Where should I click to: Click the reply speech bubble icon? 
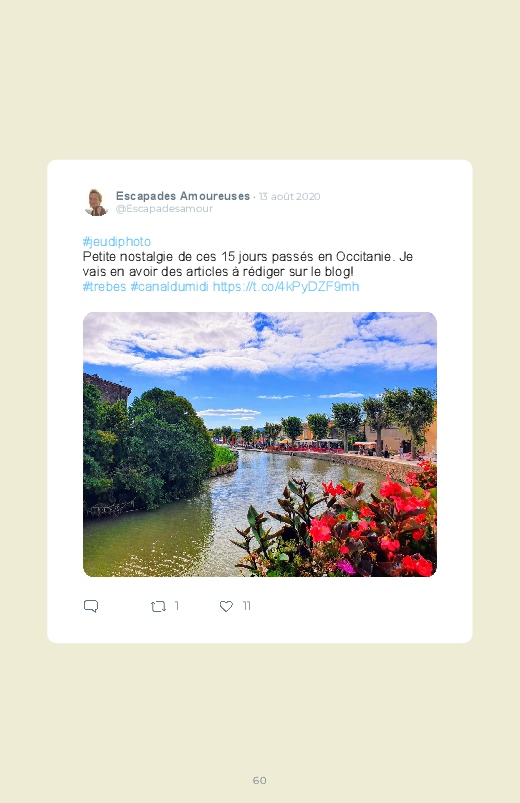coord(91,606)
